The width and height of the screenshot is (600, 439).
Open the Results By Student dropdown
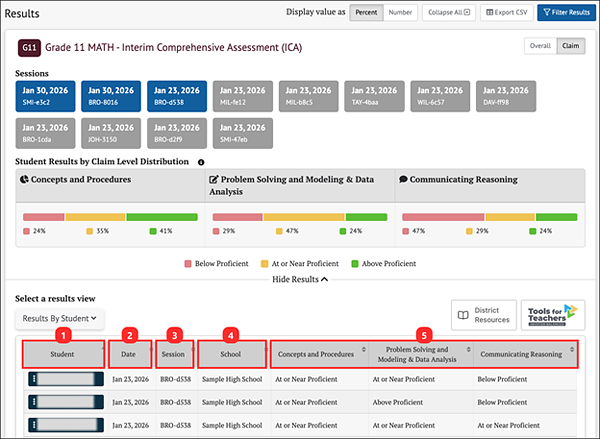(x=59, y=318)
